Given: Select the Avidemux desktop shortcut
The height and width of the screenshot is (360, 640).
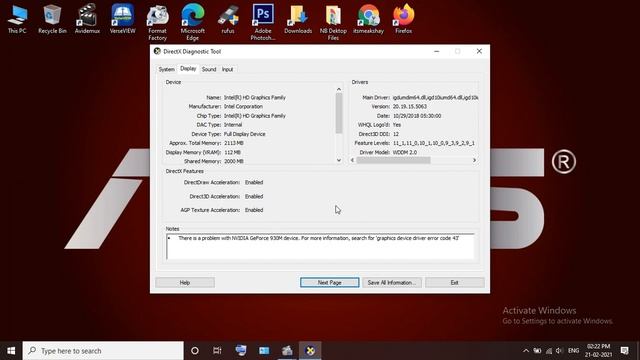Looking at the screenshot, I should click(x=87, y=19).
